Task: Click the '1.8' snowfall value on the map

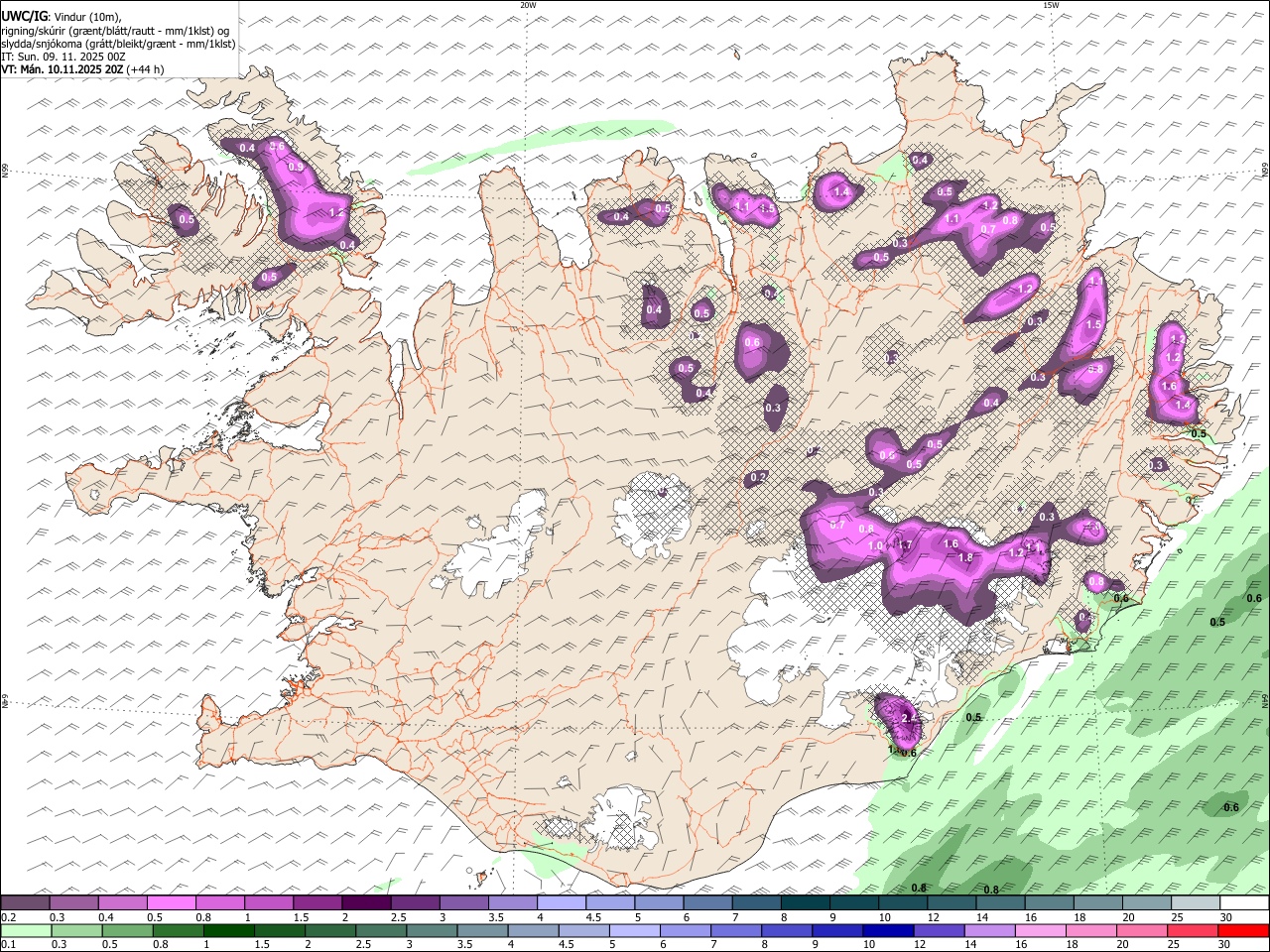Action: [964, 557]
